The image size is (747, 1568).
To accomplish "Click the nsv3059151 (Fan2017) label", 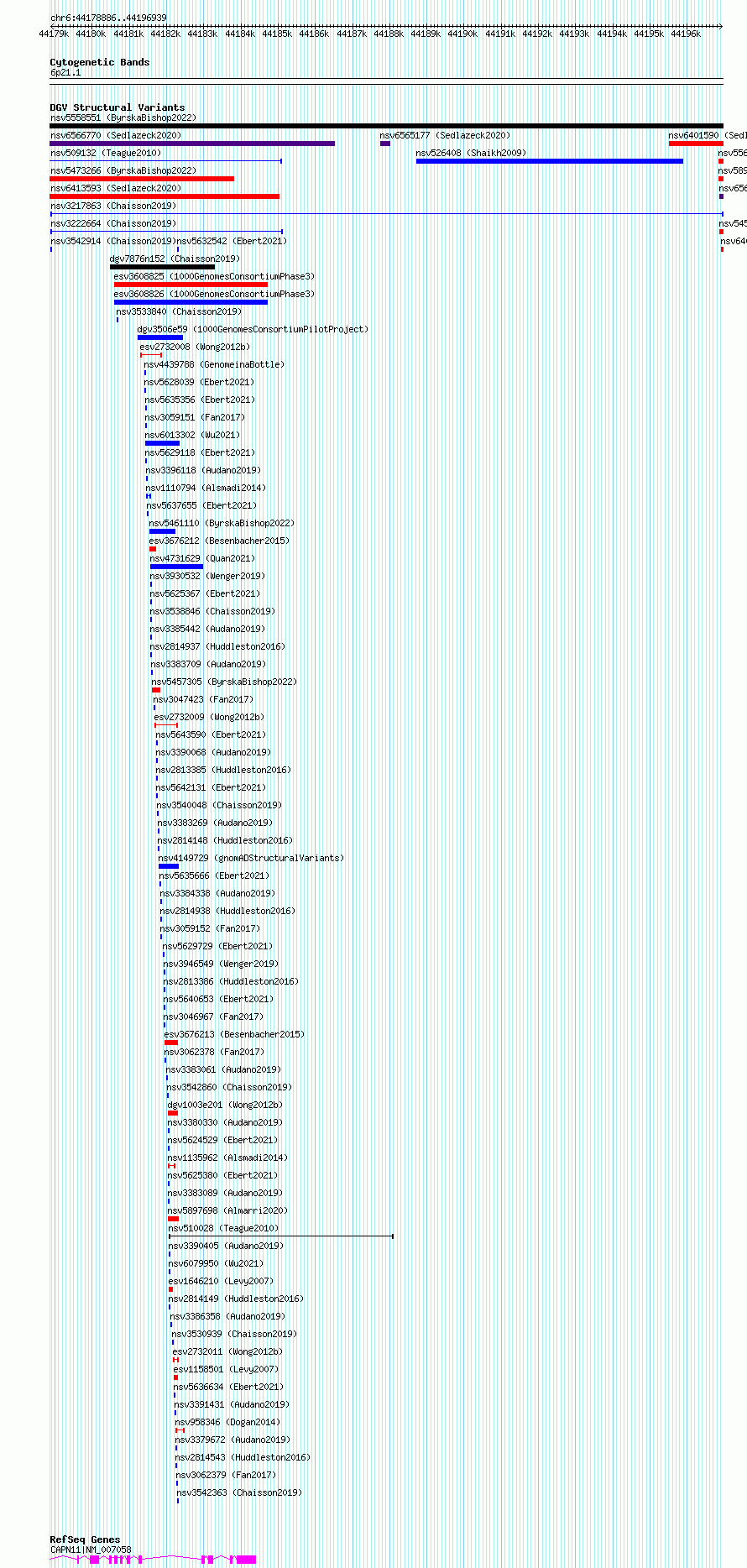I will click(195, 417).
